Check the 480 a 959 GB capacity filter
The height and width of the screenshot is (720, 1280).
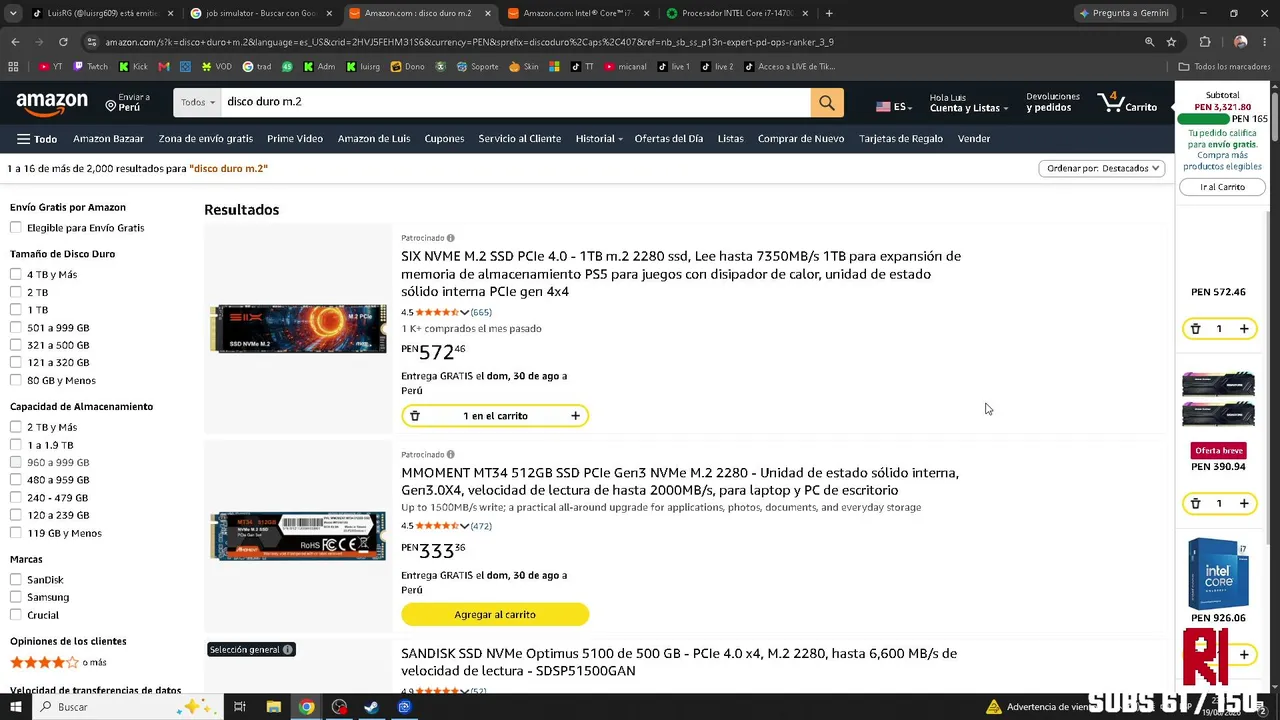[x=16, y=480]
